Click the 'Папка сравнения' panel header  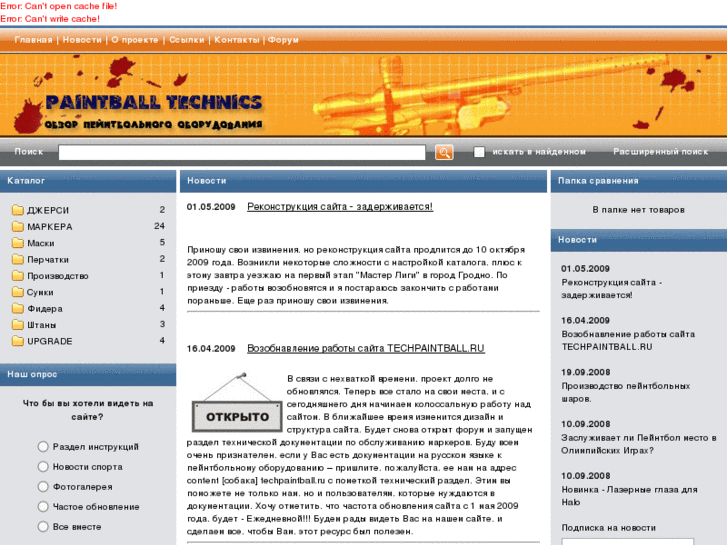pos(639,181)
